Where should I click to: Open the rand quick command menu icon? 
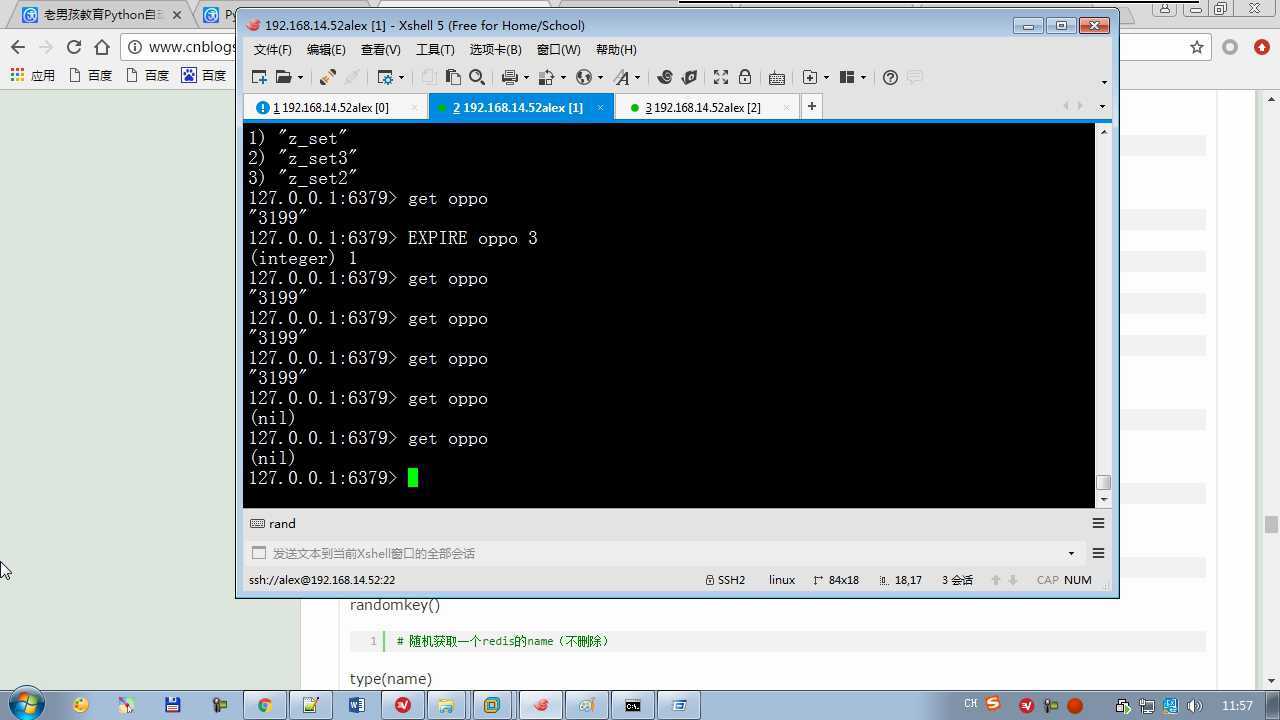click(x=1098, y=523)
